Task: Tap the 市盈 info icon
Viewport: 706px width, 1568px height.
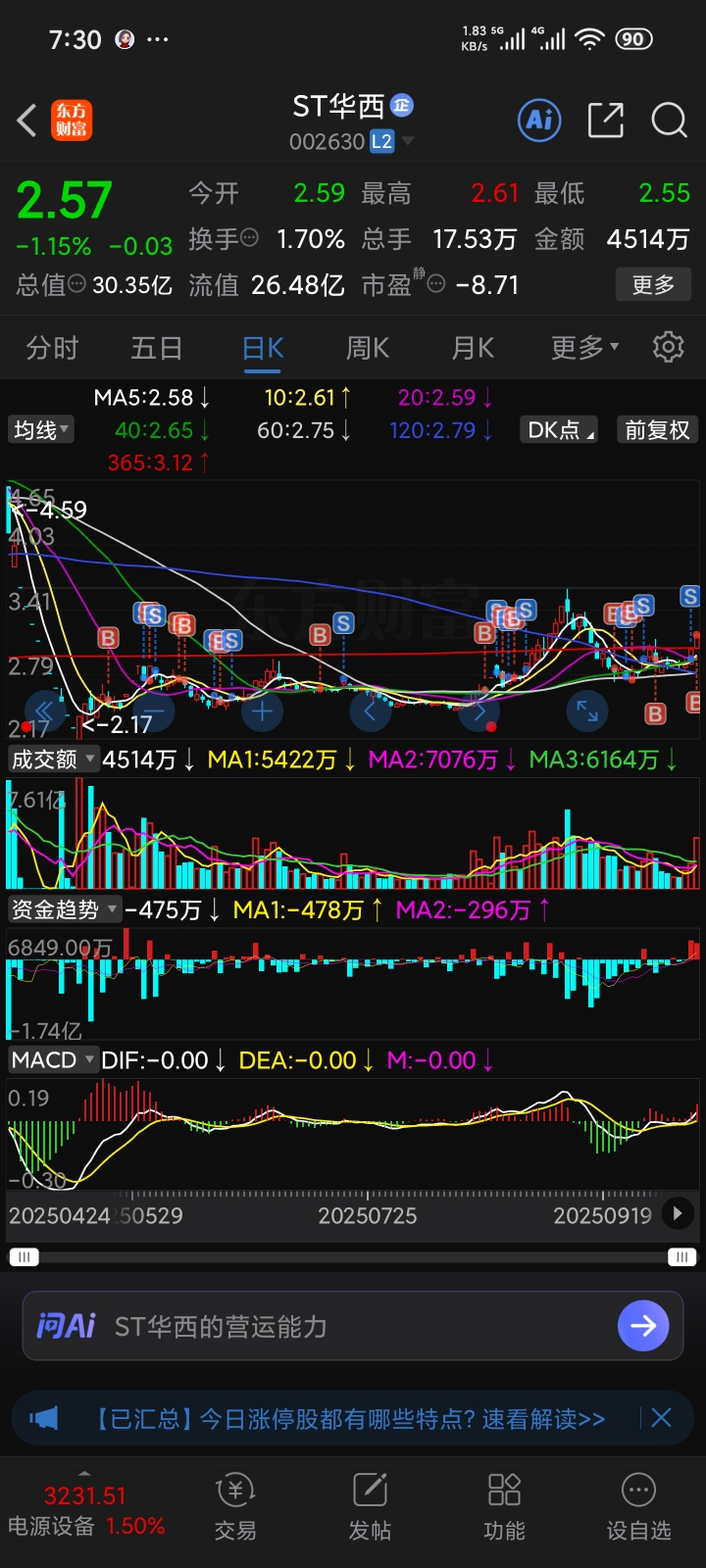Action: (x=436, y=284)
